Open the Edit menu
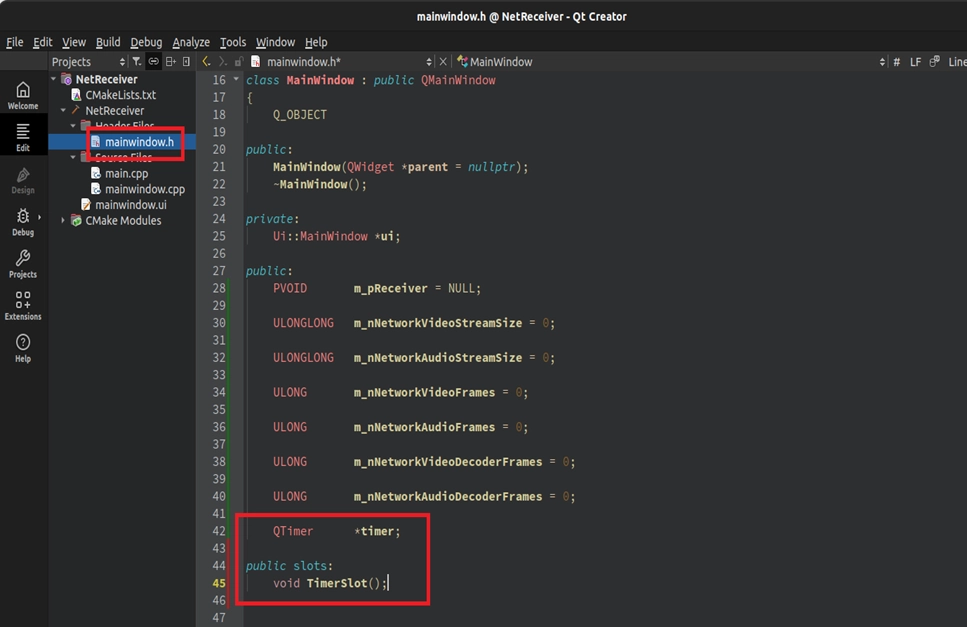 click(42, 42)
